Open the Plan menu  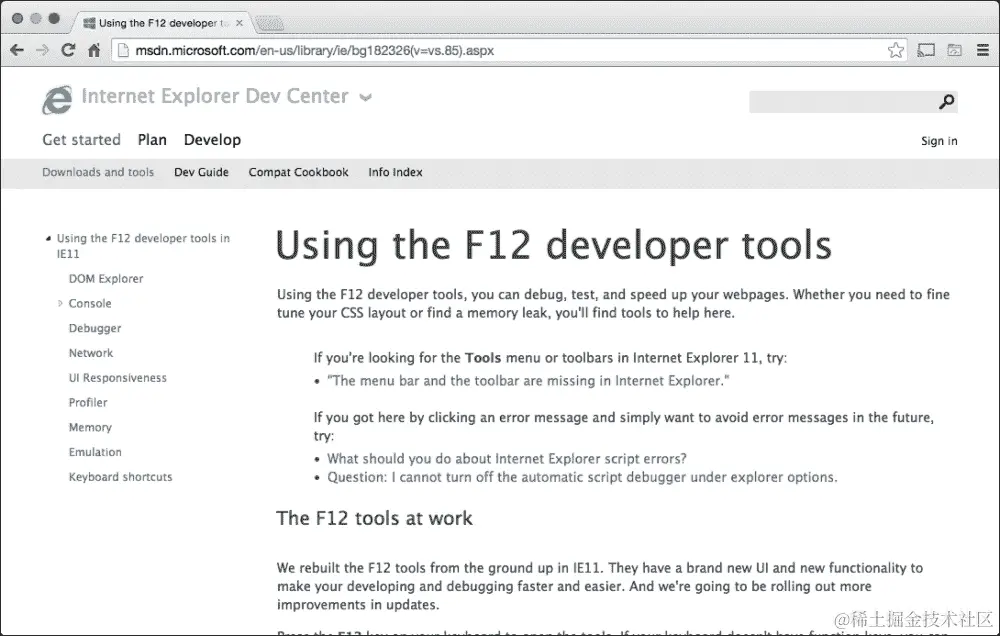[x=152, y=140]
